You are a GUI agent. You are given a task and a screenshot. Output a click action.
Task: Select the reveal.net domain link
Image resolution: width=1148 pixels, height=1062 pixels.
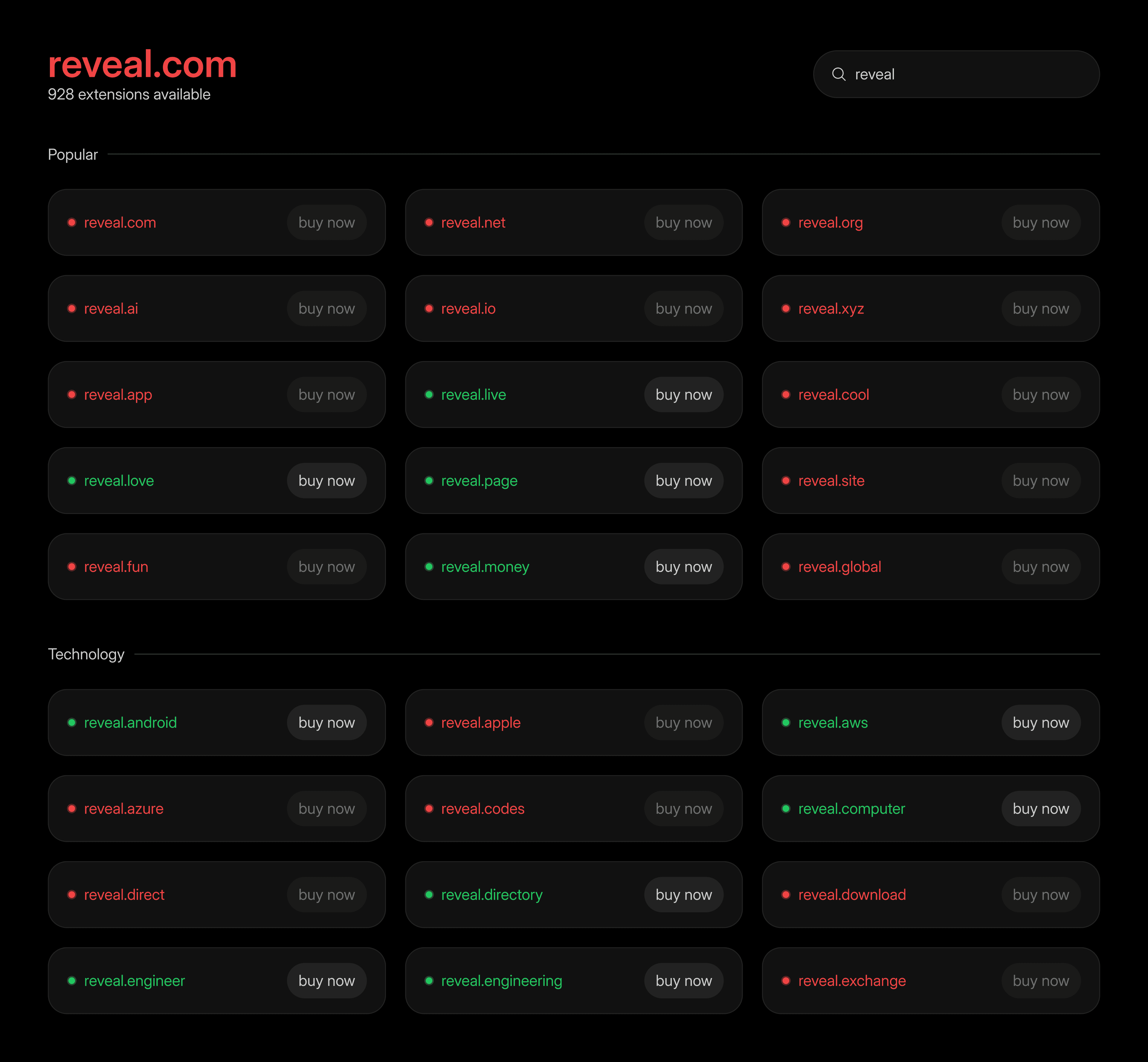(x=473, y=222)
